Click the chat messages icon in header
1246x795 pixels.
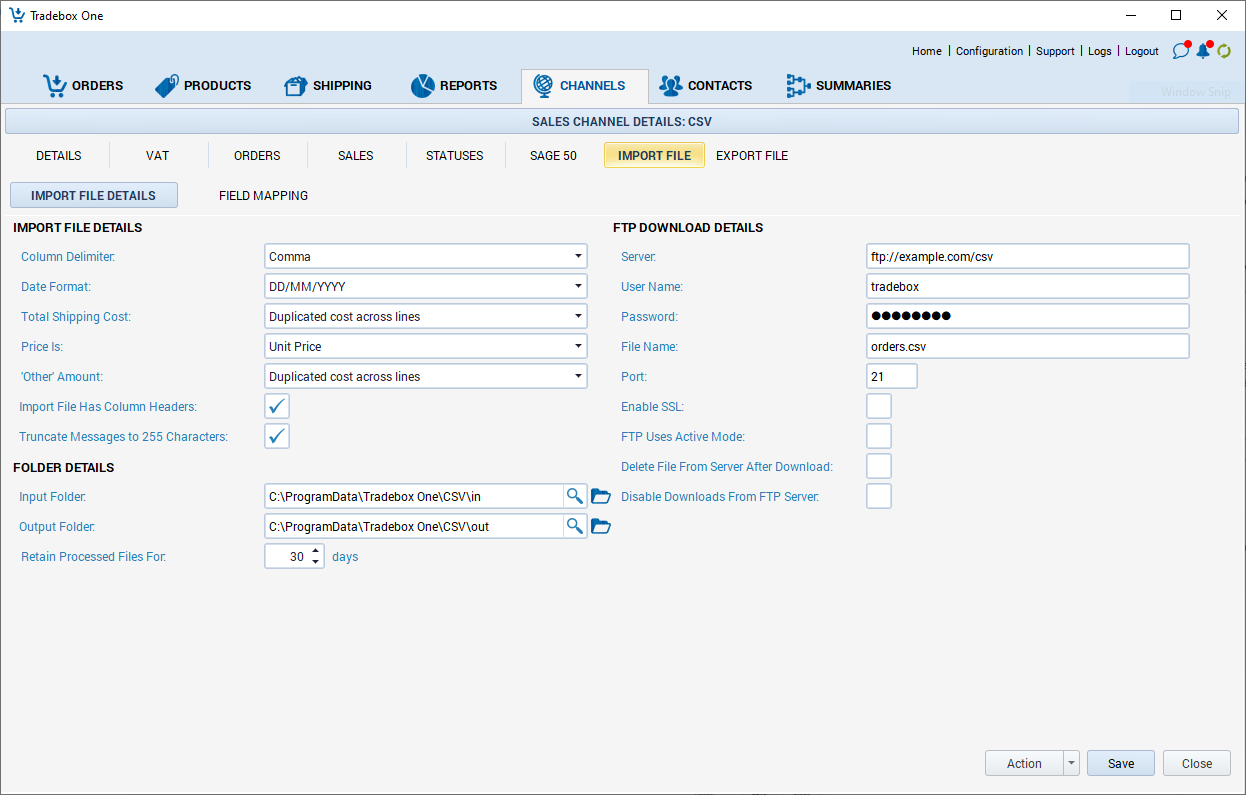click(1181, 51)
